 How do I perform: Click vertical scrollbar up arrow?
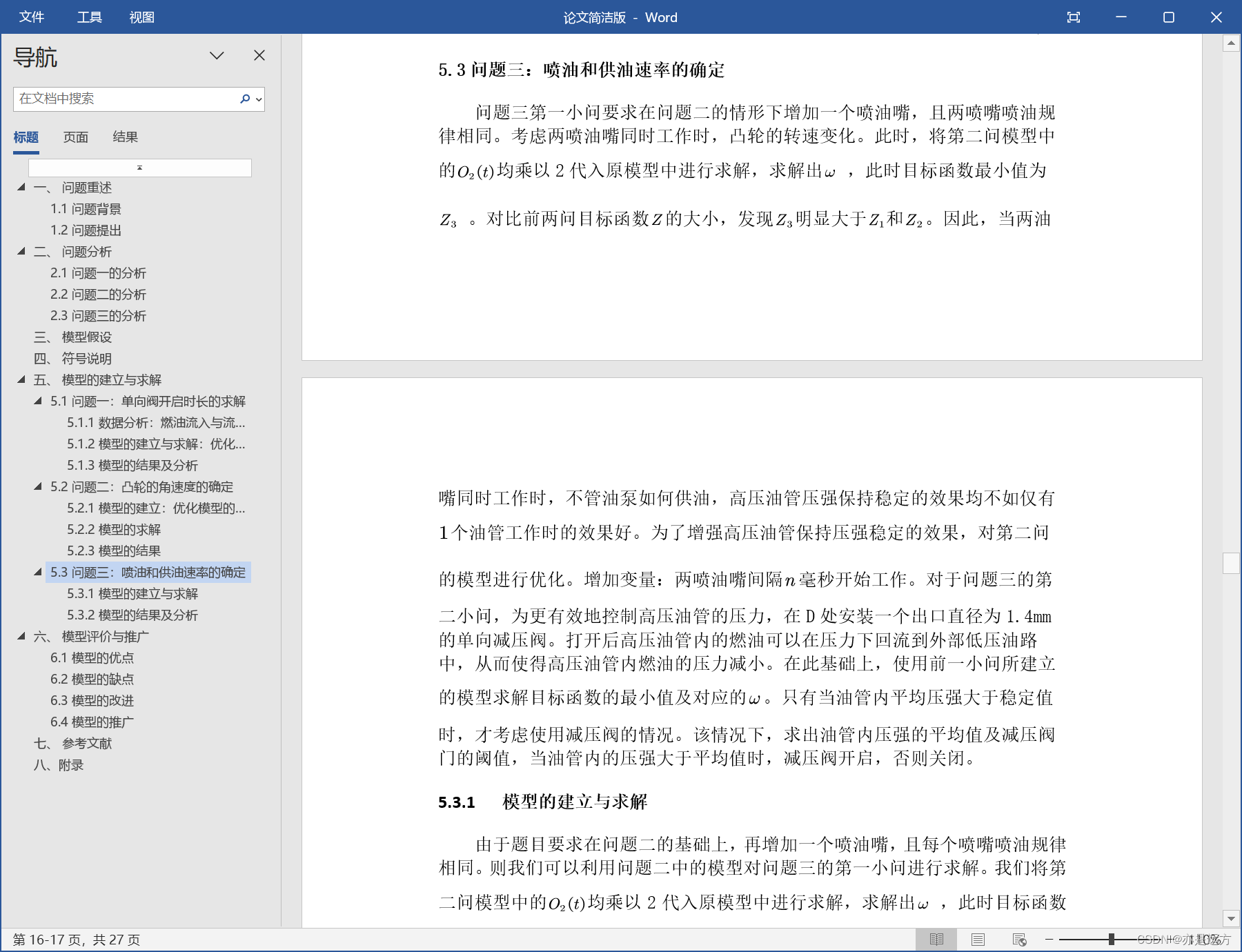1231,43
